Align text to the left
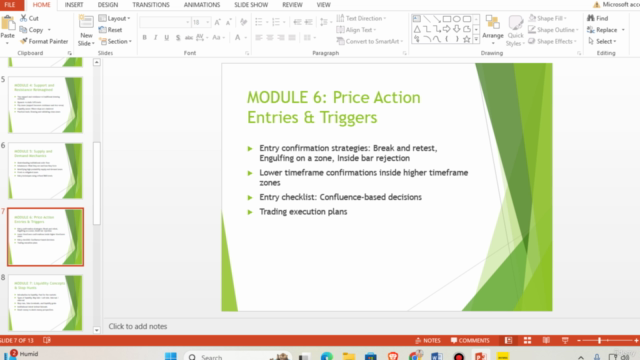The width and height of the screenshot is (640, 360). coord(259,38)
